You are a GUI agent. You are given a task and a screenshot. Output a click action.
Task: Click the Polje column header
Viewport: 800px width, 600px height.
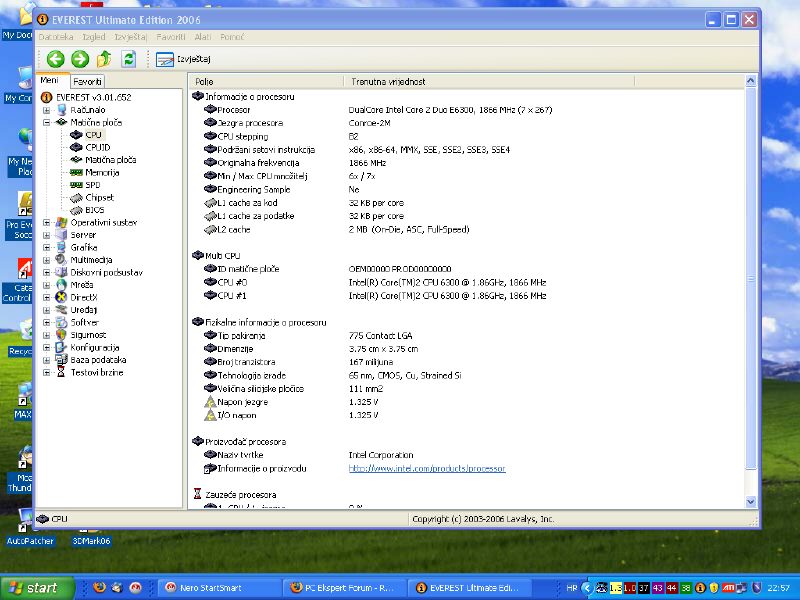click(266, 82)
